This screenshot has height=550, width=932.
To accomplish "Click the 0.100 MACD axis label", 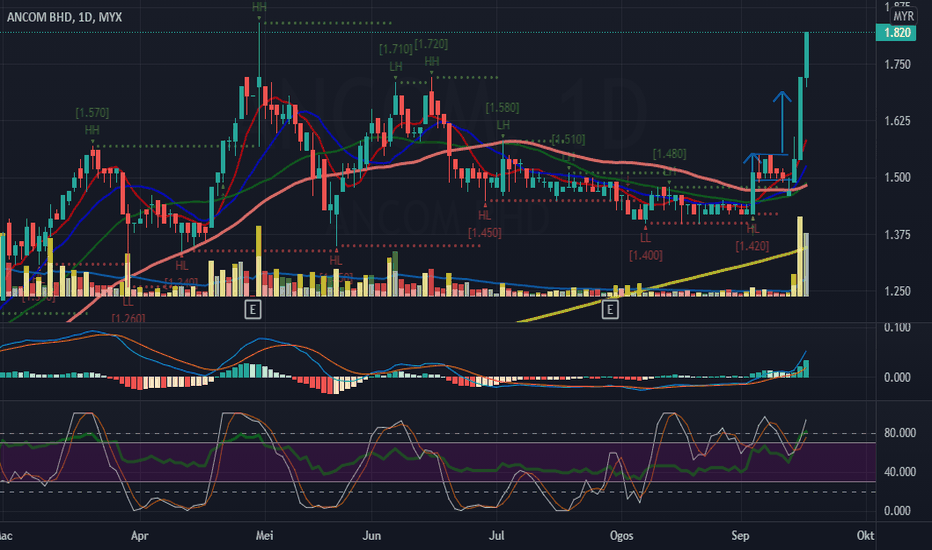I will [897, 328].
